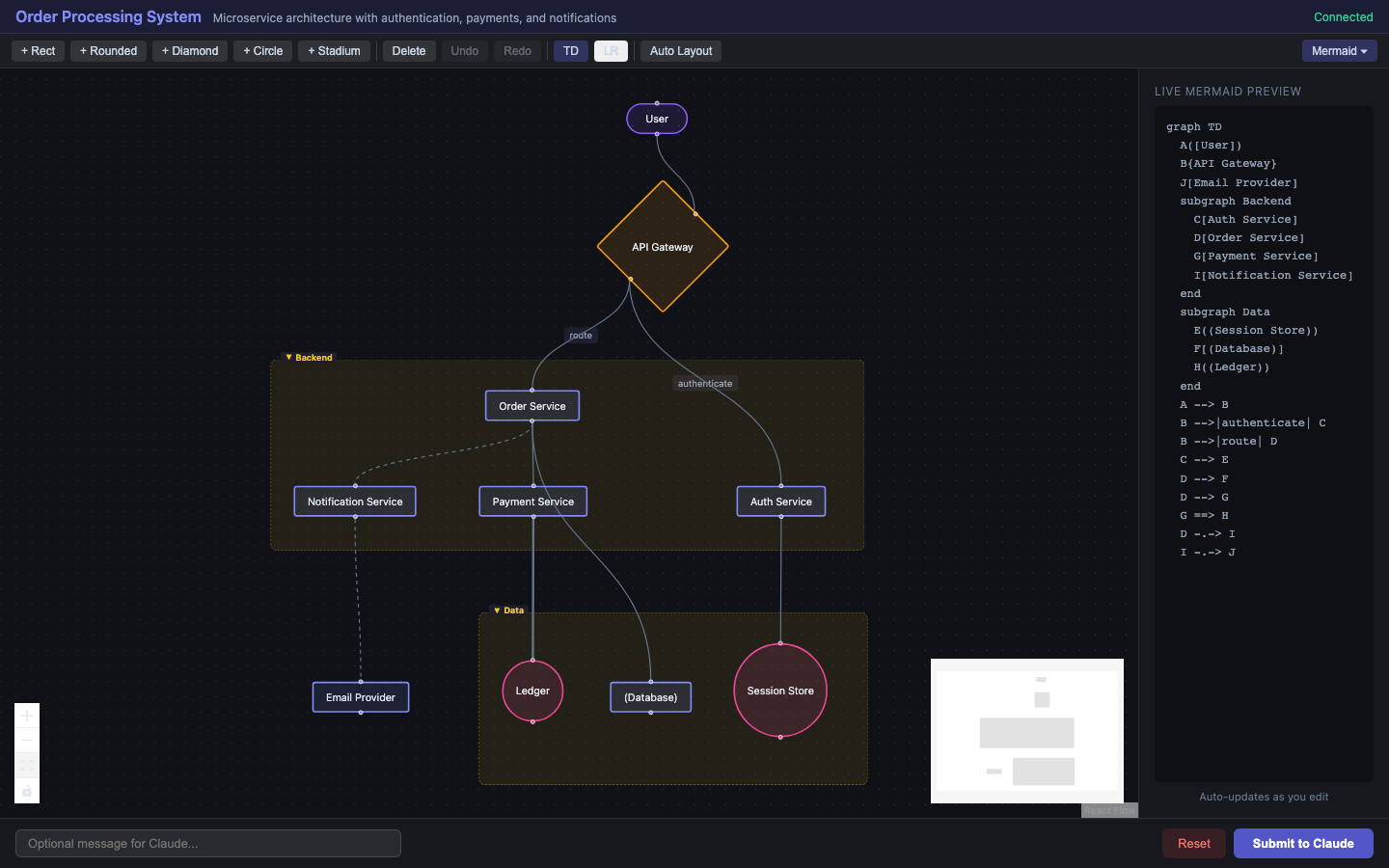Delete the selected element
This screenshot has height=868, width=1389.
409,51
